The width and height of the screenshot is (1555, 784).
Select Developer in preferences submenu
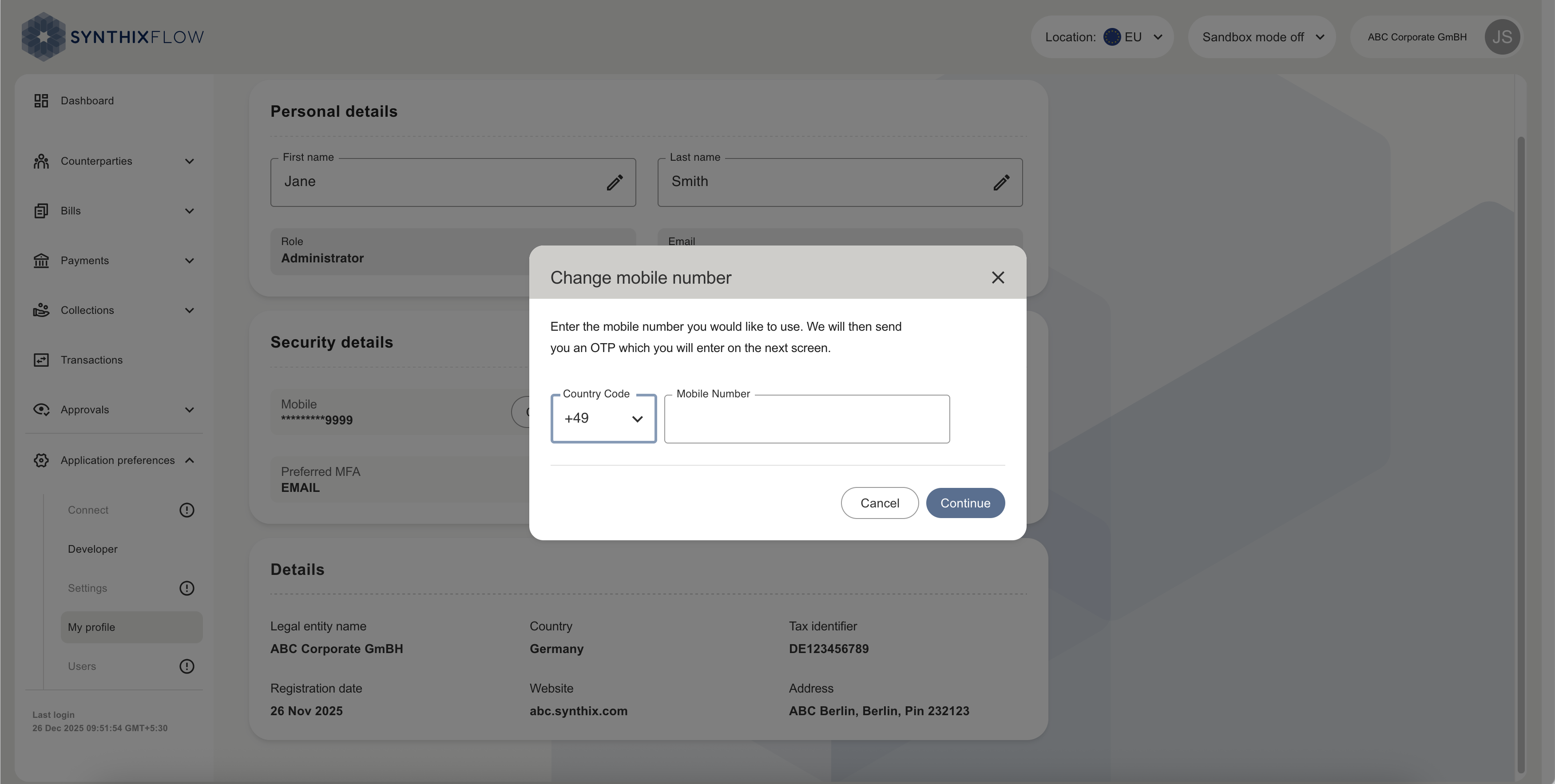pos(92,549)
